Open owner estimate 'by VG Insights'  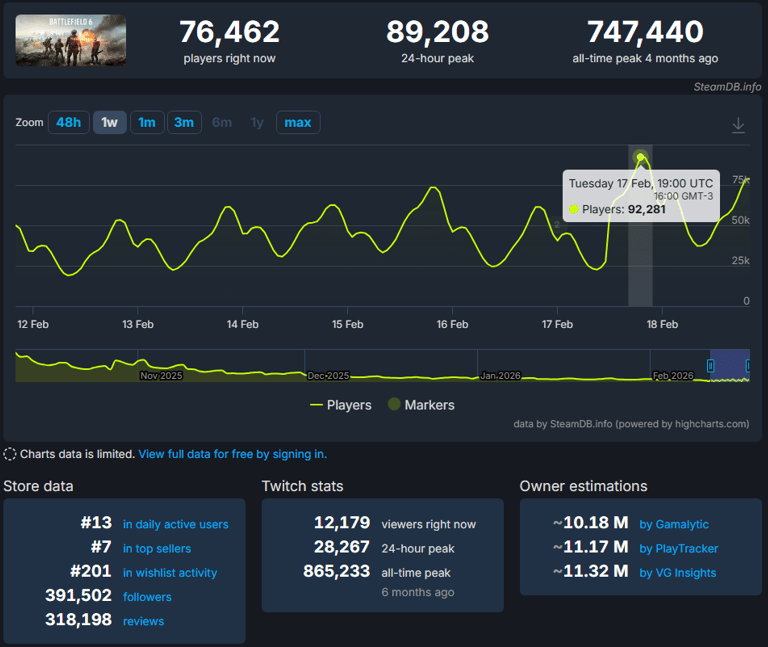678,573
